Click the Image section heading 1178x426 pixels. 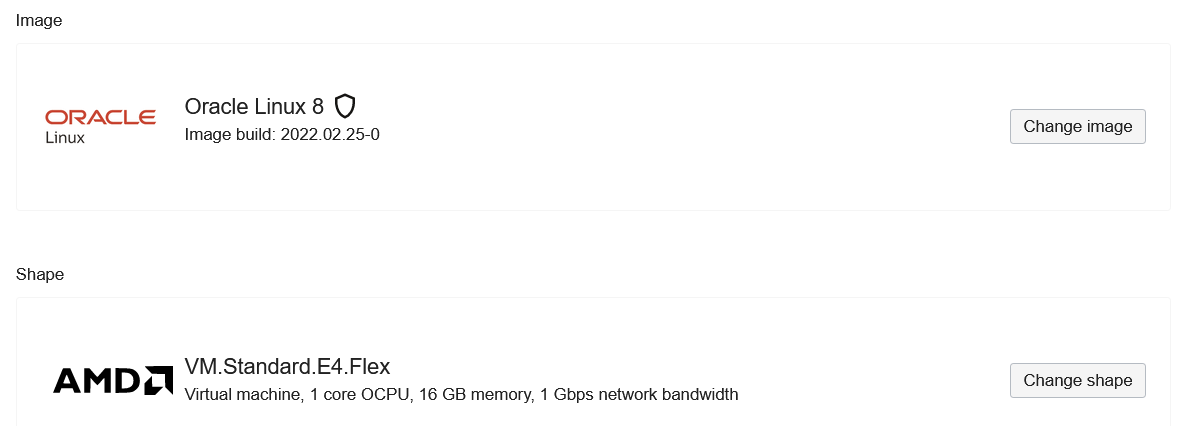tap(39, 20)
